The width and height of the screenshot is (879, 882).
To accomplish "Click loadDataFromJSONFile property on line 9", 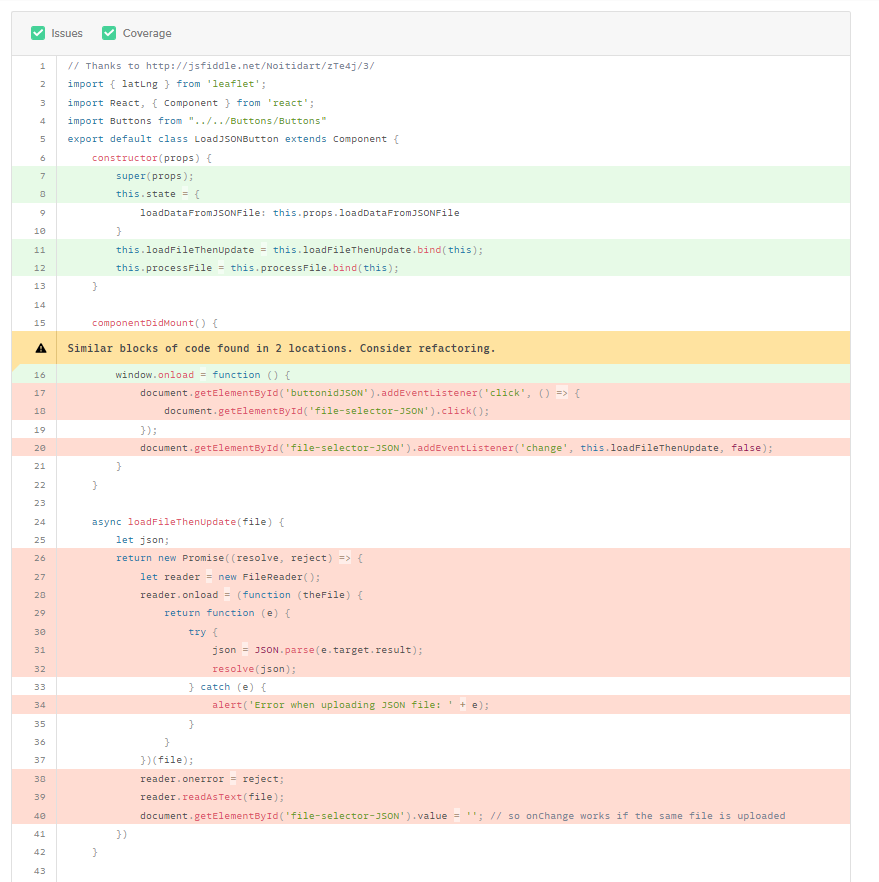I will coord(200,213).
